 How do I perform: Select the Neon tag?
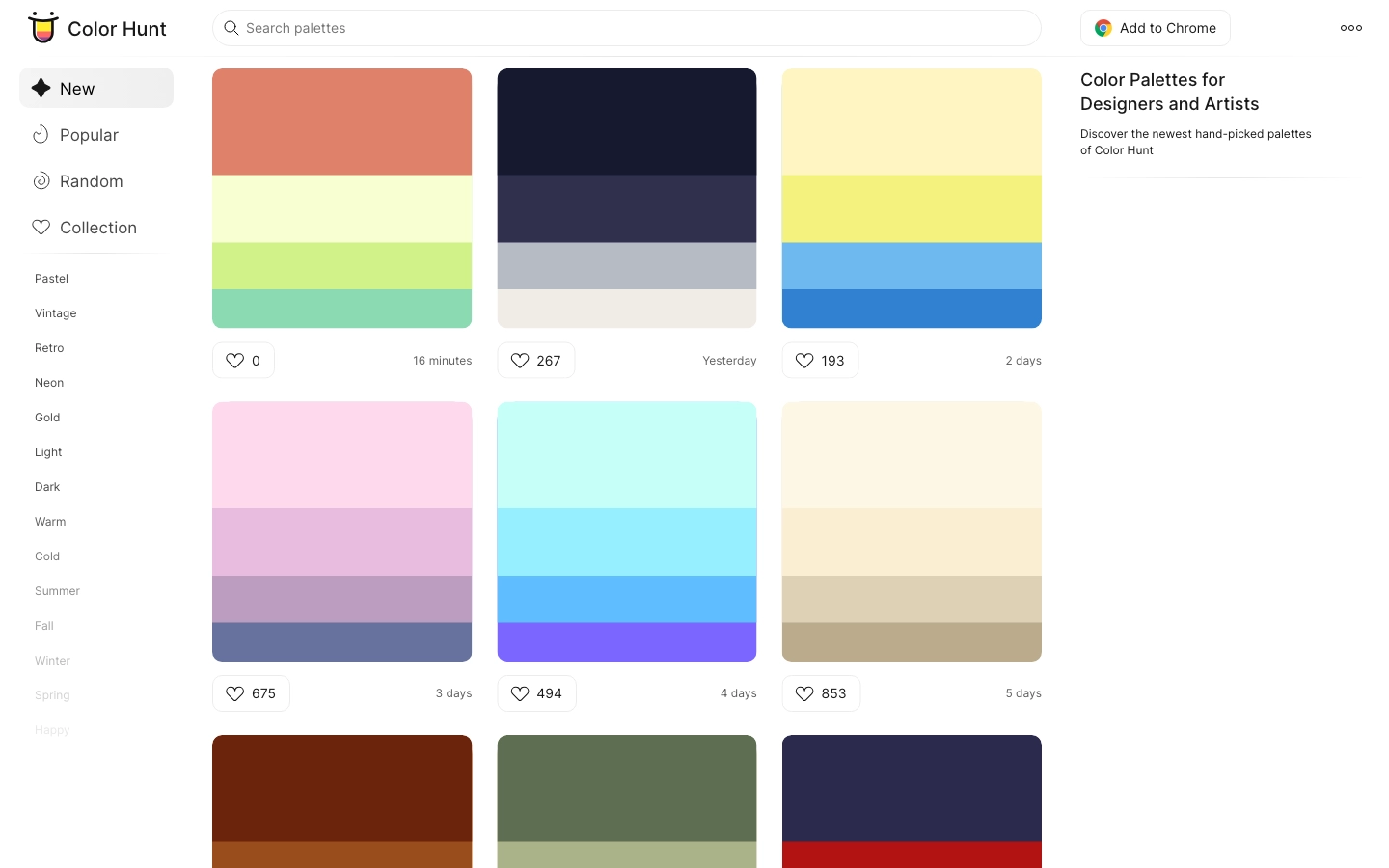(49, 383)
